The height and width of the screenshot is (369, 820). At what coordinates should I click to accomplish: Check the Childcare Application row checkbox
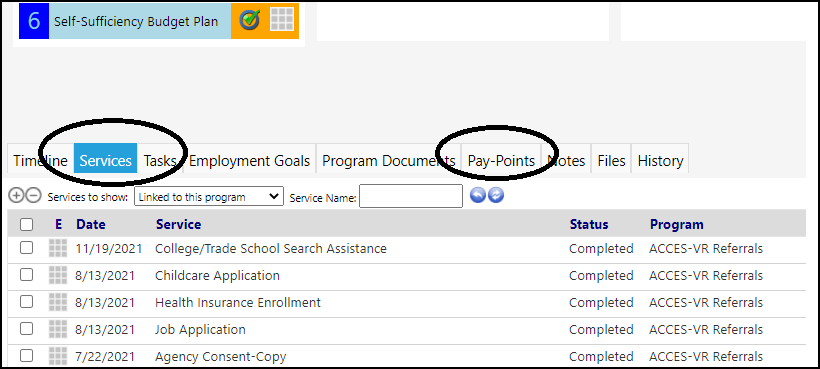(26, 274)
